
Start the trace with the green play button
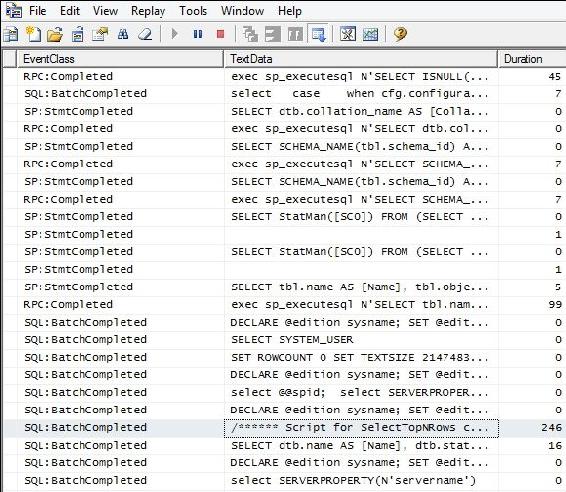175,34
